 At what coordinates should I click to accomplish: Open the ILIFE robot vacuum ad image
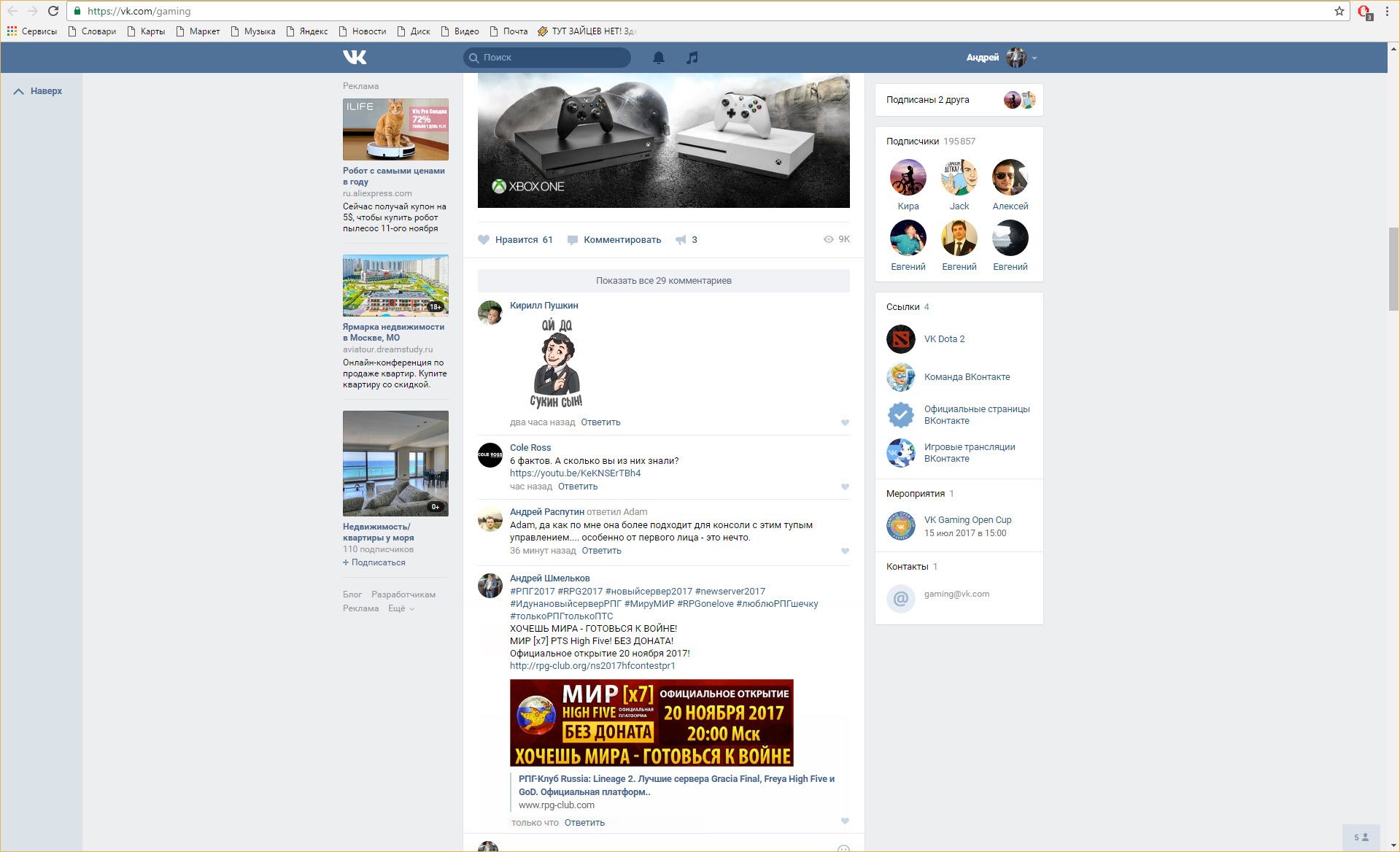[395, 129]
